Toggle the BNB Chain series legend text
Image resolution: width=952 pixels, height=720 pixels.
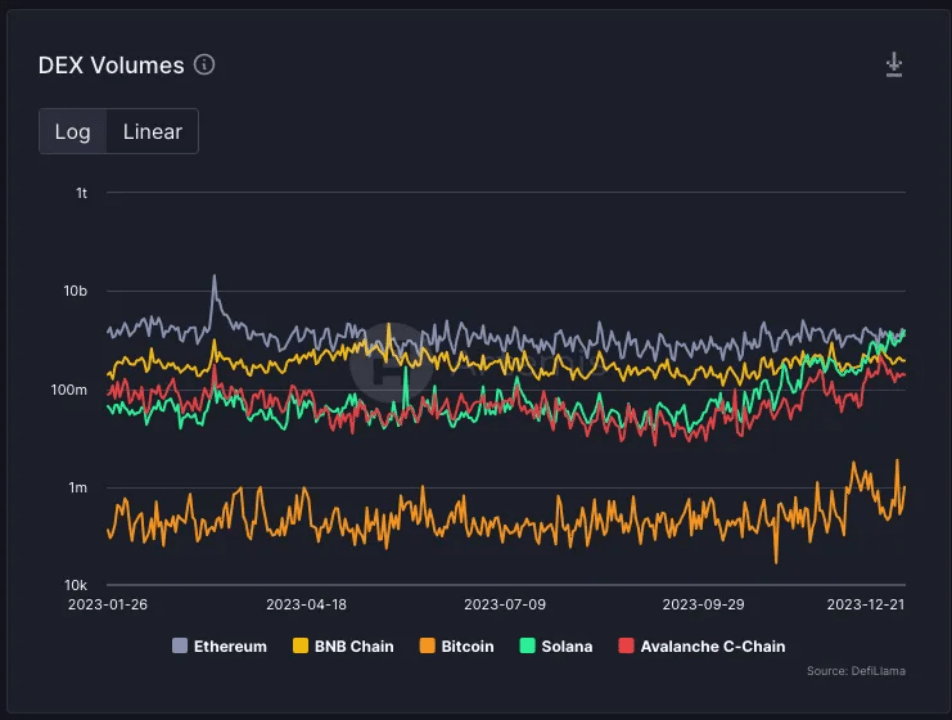[354, 646]
